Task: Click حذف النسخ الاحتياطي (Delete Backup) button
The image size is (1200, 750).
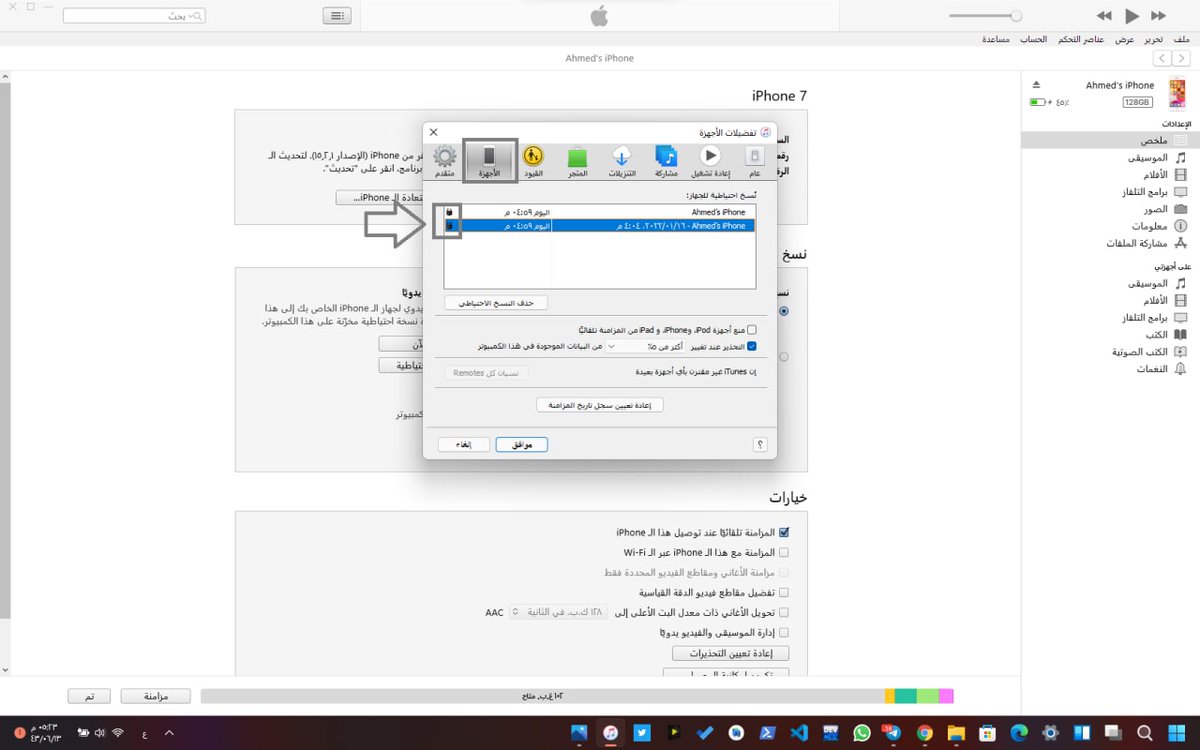Action: click(x=496, y=303)
